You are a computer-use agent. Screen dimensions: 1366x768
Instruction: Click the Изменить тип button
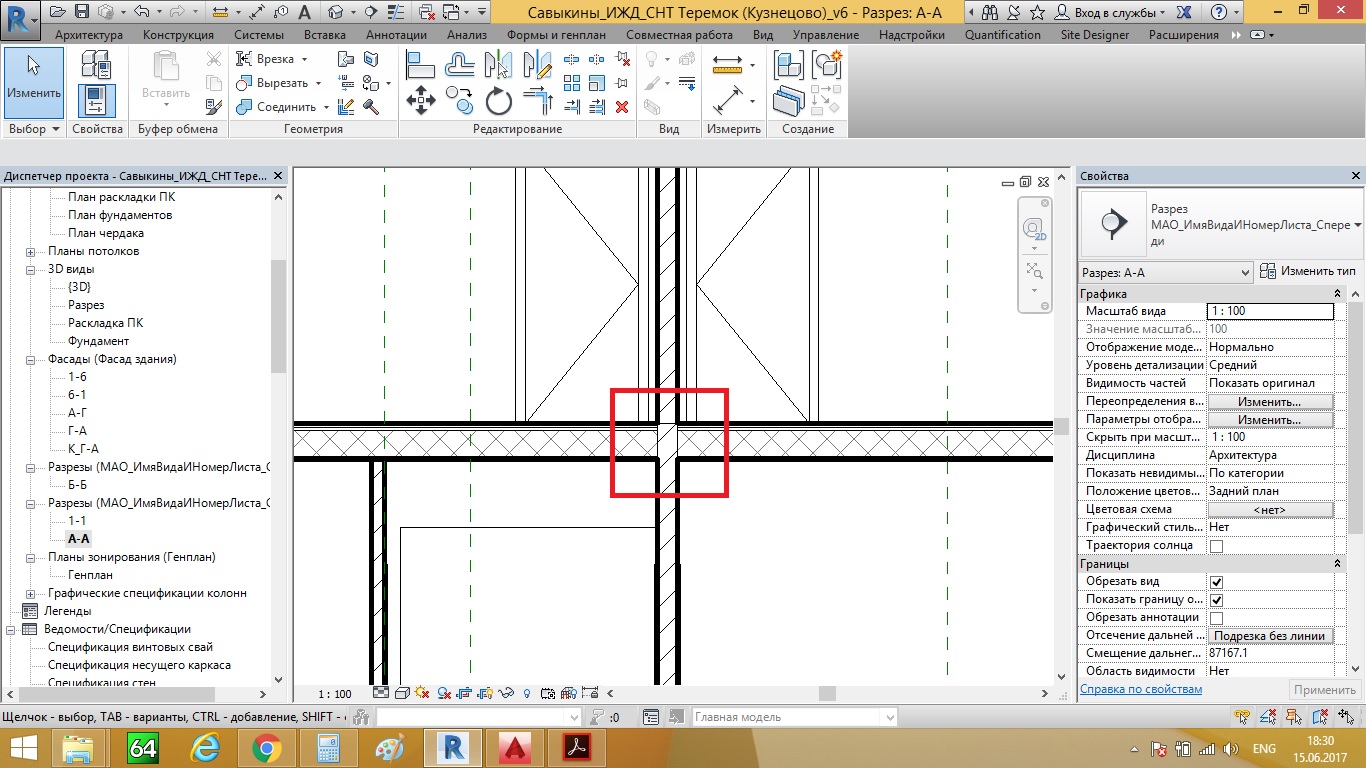tap(1308, 272)
